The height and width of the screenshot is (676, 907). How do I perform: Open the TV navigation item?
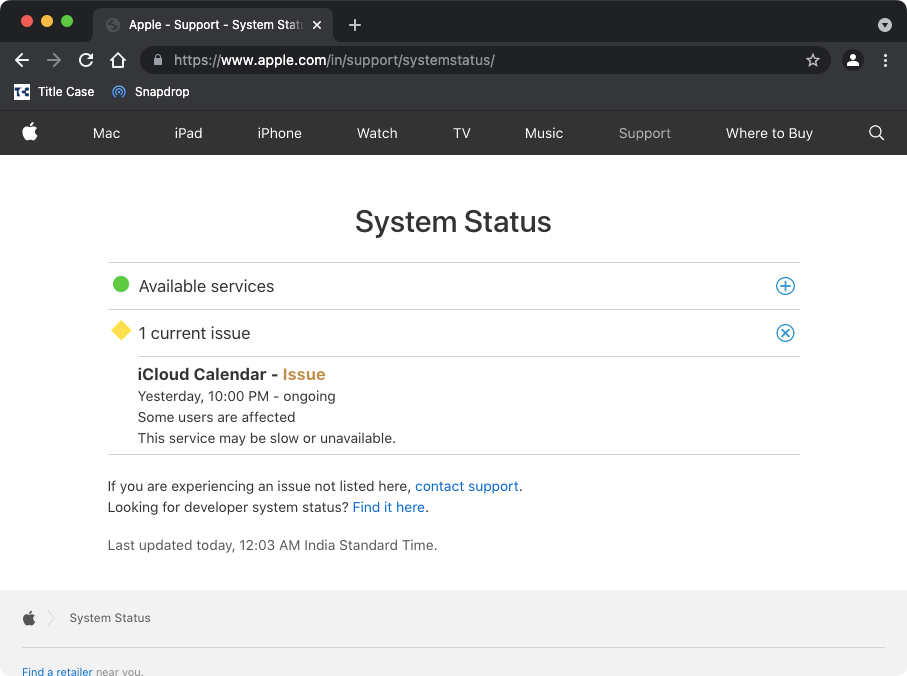(462, 134)
